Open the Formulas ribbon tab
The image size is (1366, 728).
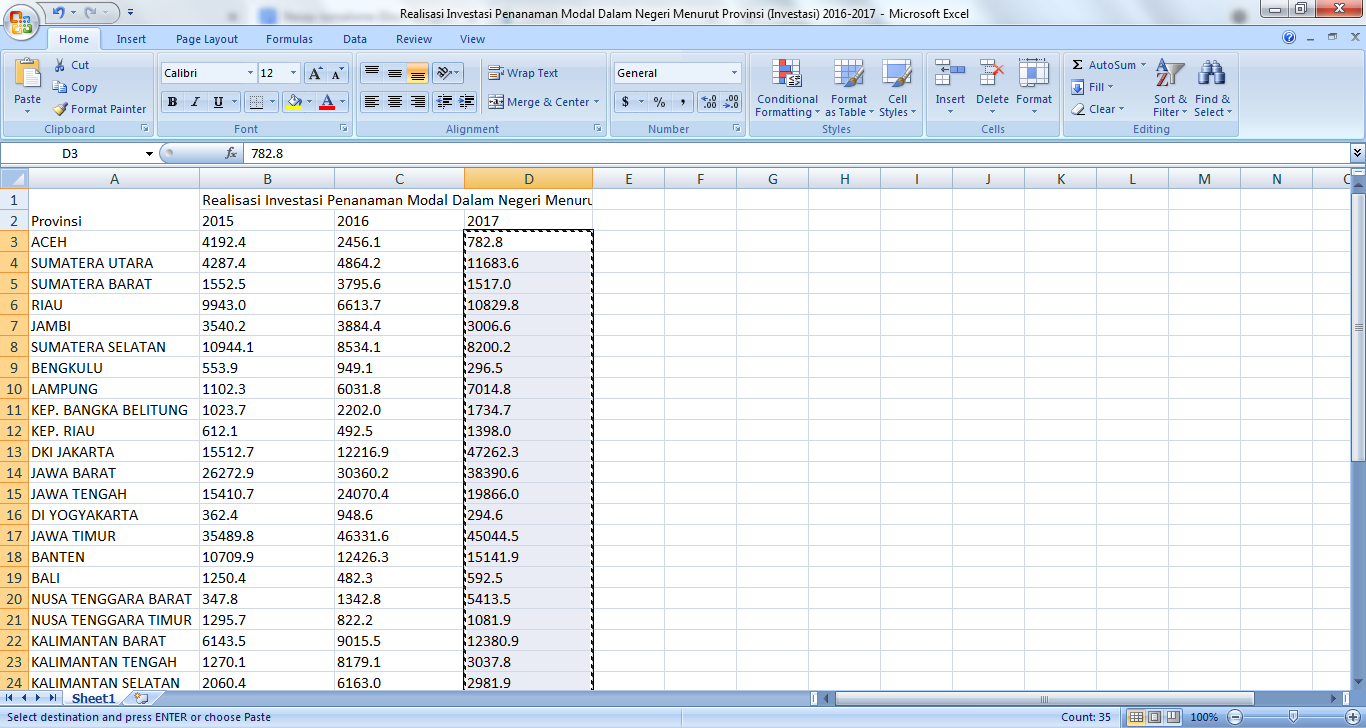289,39
